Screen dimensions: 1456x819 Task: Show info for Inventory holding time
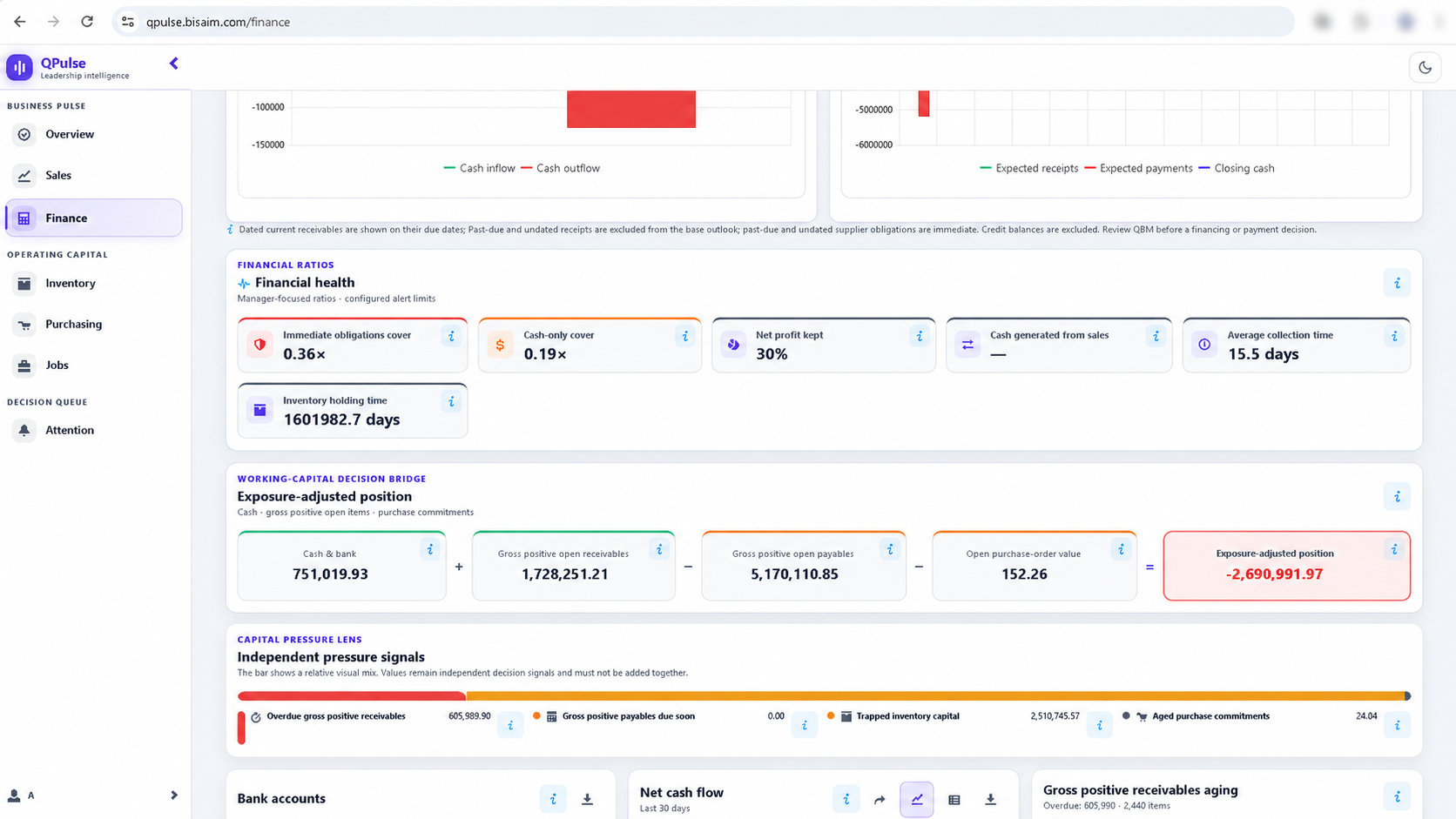pyautogui.click(x=451, y=401)
